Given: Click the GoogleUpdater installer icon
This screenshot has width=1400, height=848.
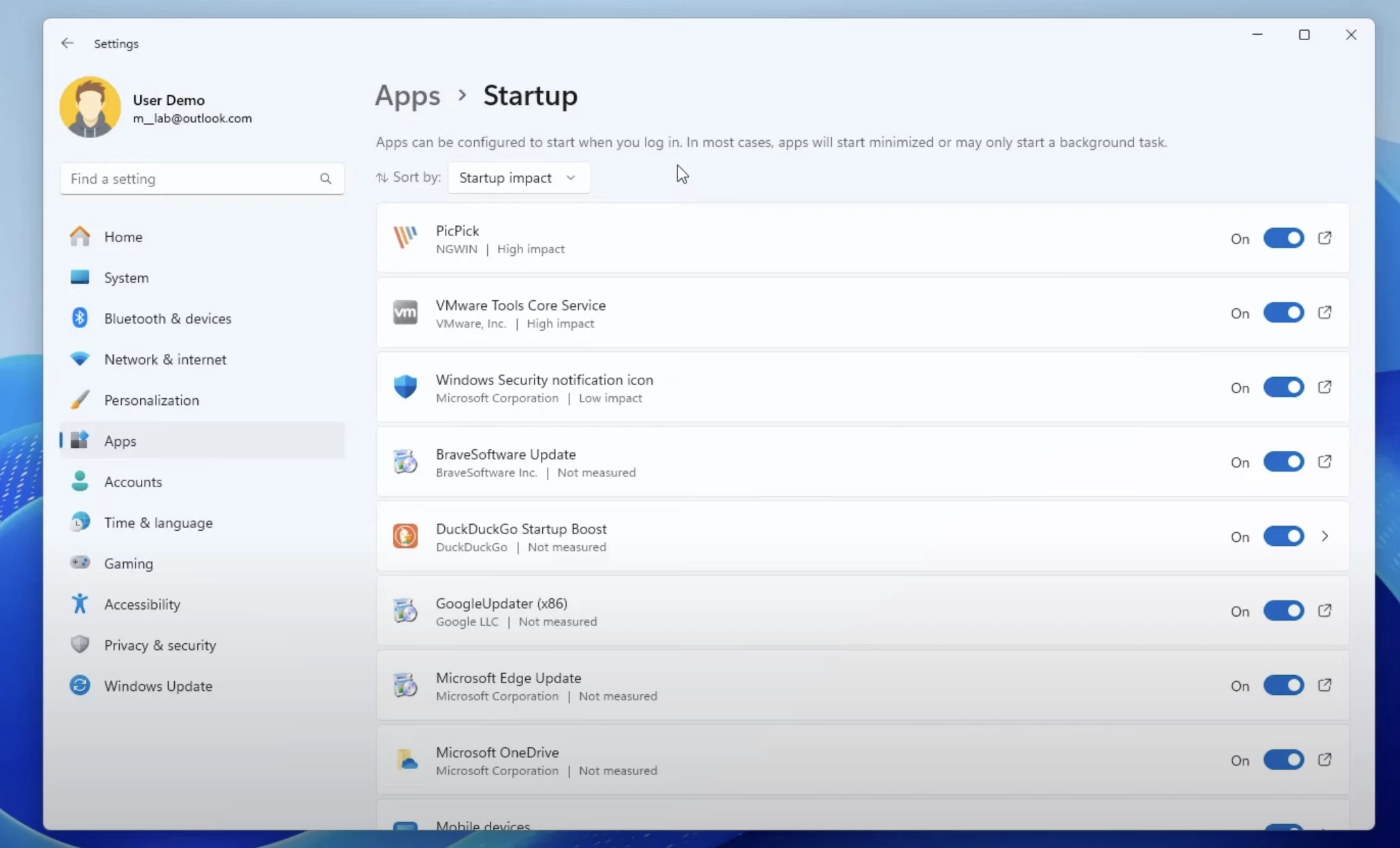Looking at the screenshot, I should pos(405,610).
